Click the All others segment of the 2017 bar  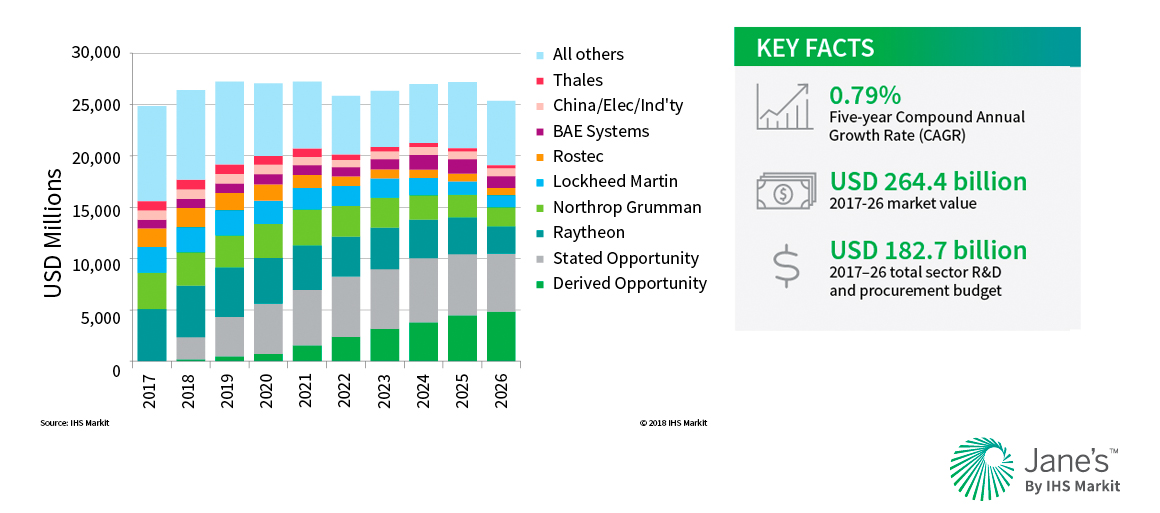[150, 153]
